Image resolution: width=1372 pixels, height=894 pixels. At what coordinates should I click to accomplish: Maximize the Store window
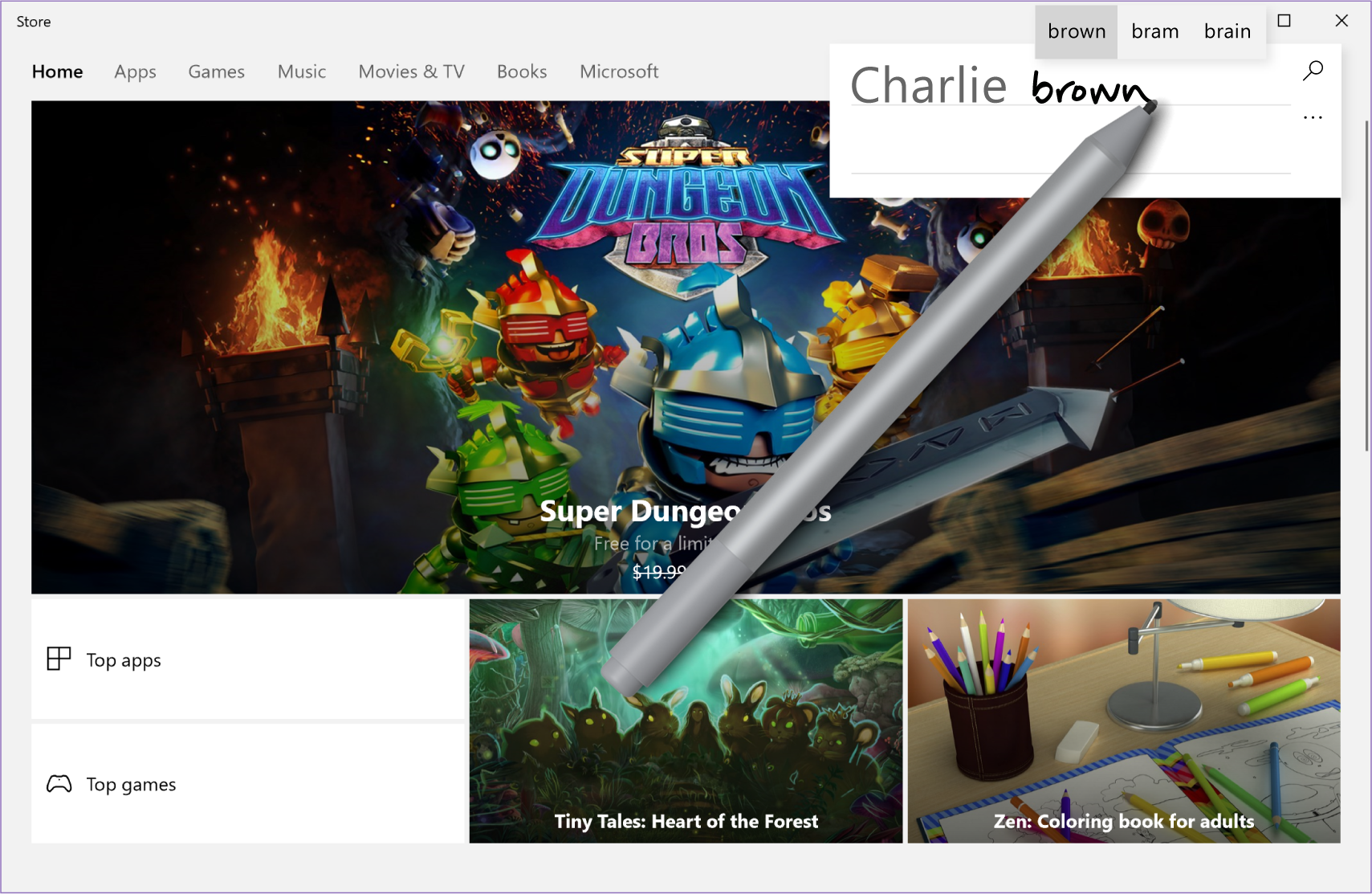pyautogui.click(x=1284, y=21)
